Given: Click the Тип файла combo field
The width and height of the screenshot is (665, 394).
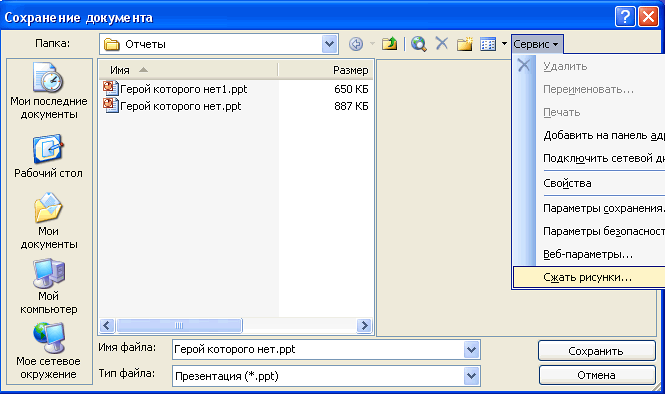Looking at the screenshot, I should point(326,376).
